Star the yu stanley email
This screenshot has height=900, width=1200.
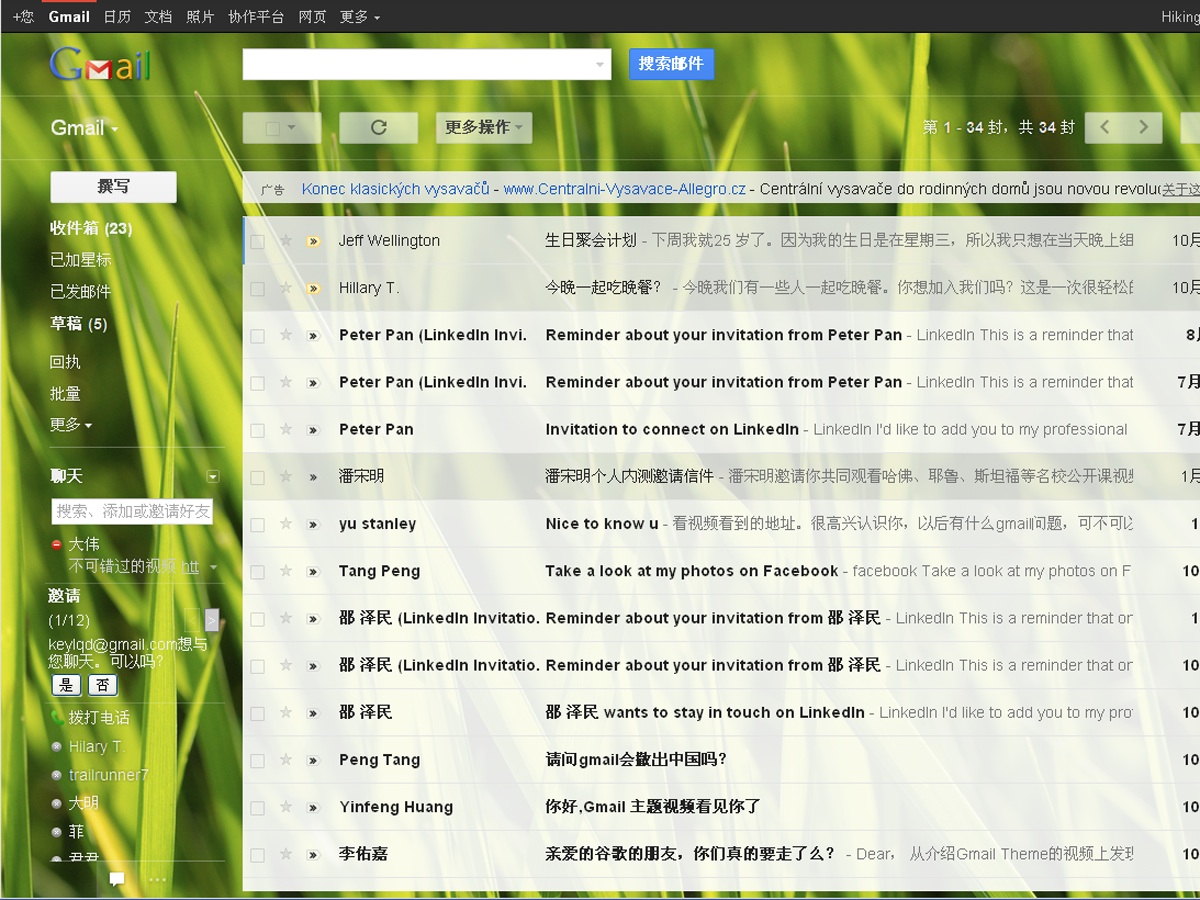point(286,524)
